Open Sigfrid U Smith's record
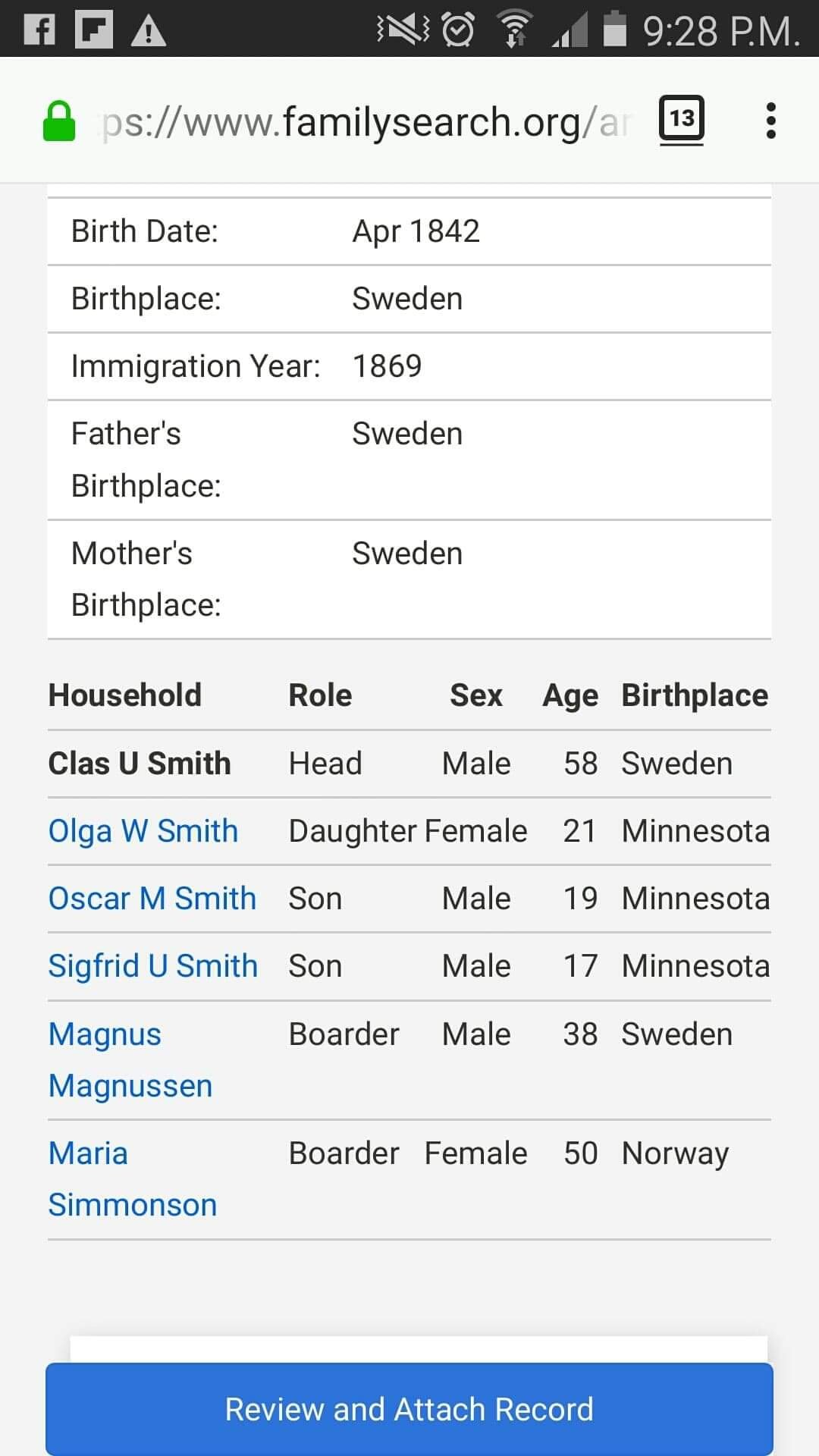 pos(153,966)
